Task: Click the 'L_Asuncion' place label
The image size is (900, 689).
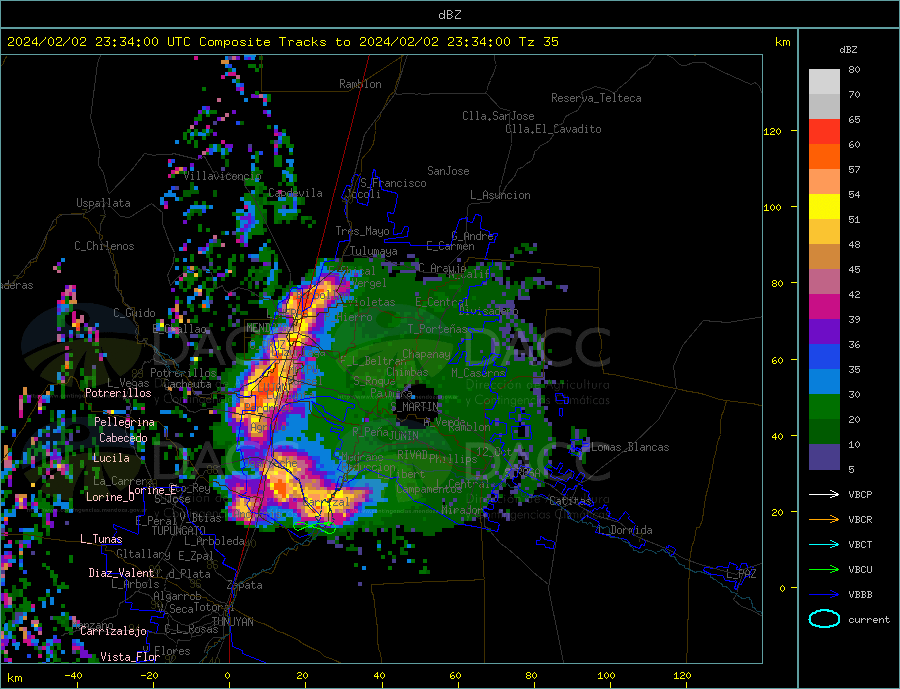Action: coord(500,195)
